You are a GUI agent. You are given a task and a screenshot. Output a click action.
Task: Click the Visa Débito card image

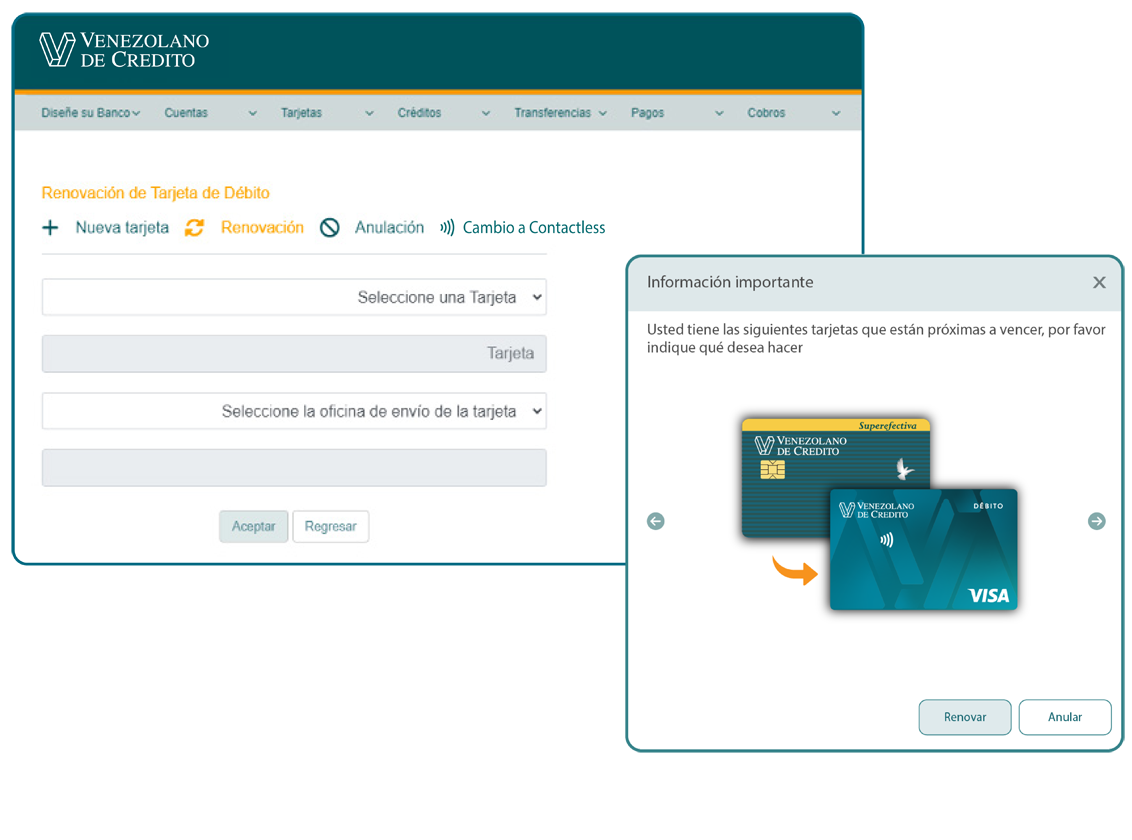click(x=923, y=550)
